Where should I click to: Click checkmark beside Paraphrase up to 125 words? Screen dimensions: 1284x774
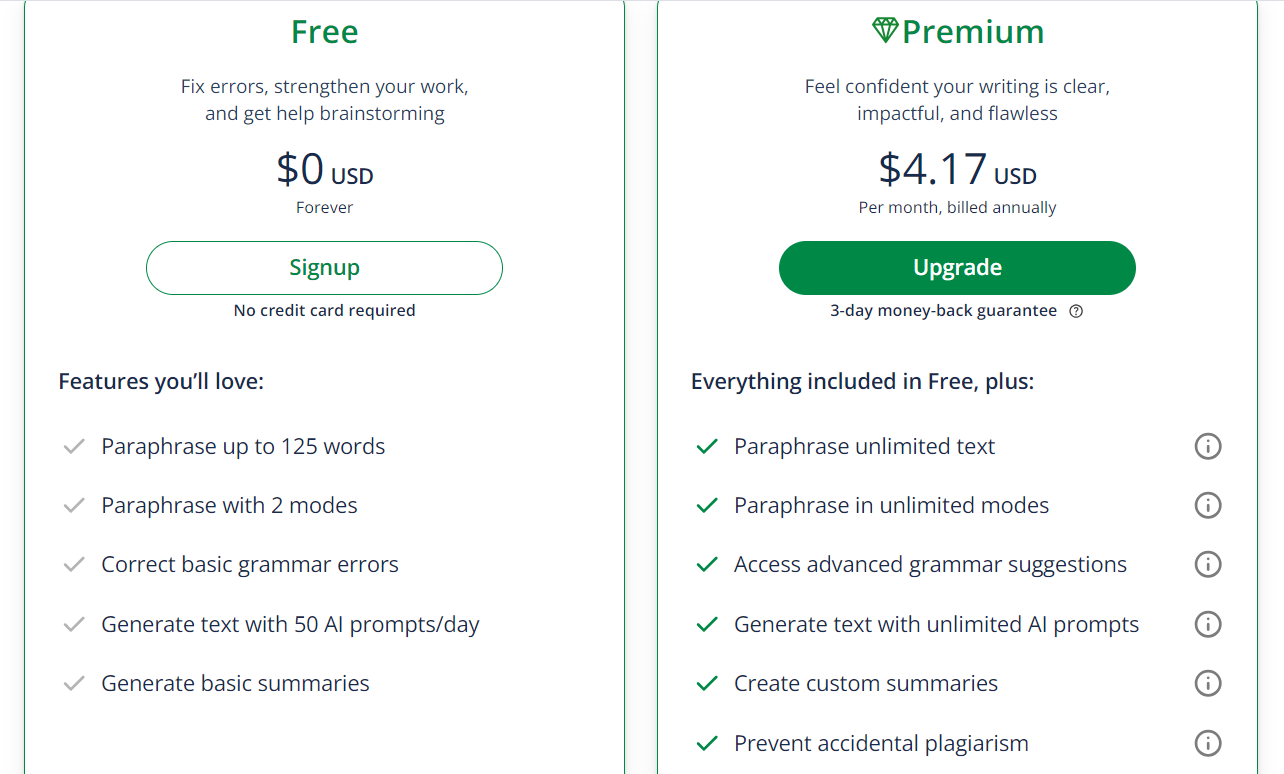coord(74,447)
